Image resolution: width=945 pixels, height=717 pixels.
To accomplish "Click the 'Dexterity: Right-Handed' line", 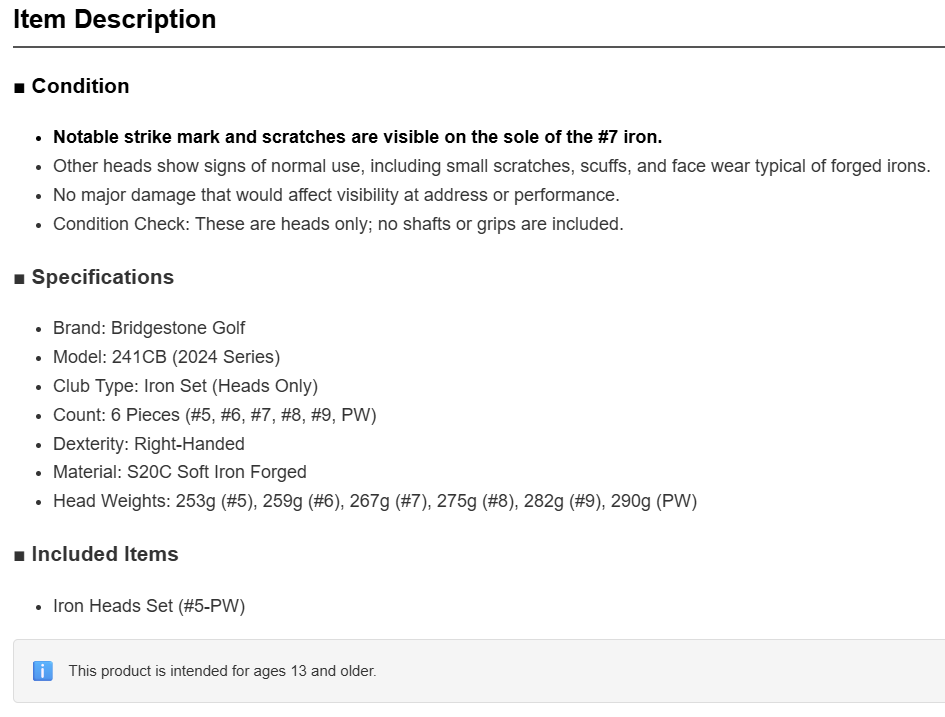I will [149, 443].
